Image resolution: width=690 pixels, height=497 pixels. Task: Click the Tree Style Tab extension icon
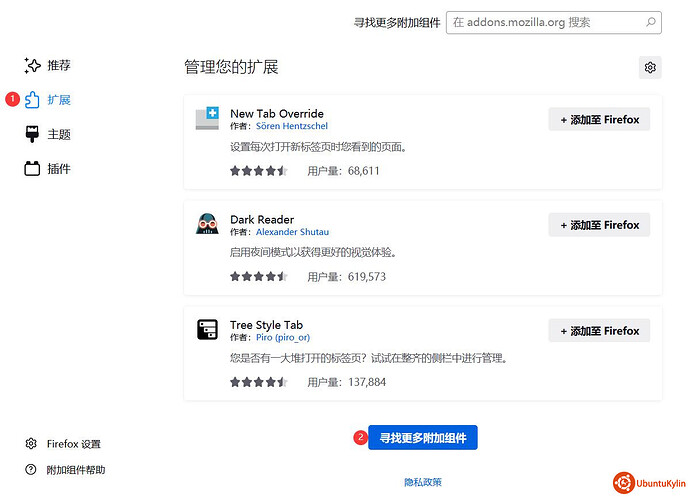tap(207, 329)
